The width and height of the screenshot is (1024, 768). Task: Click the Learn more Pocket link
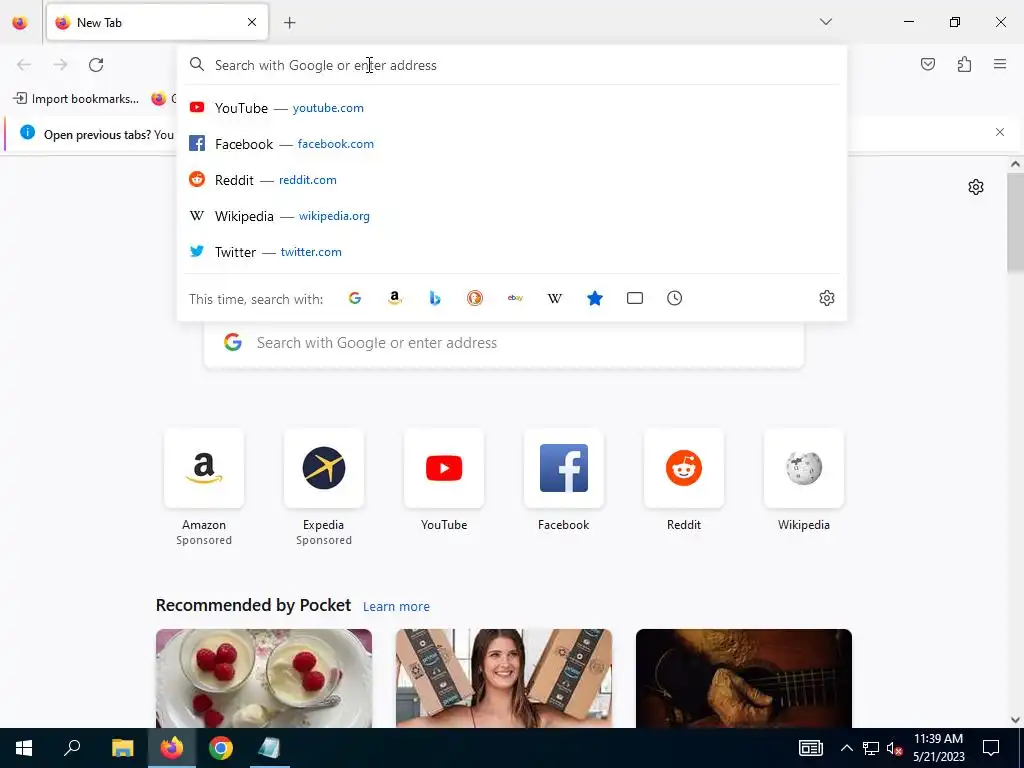[x=396, y=607]
